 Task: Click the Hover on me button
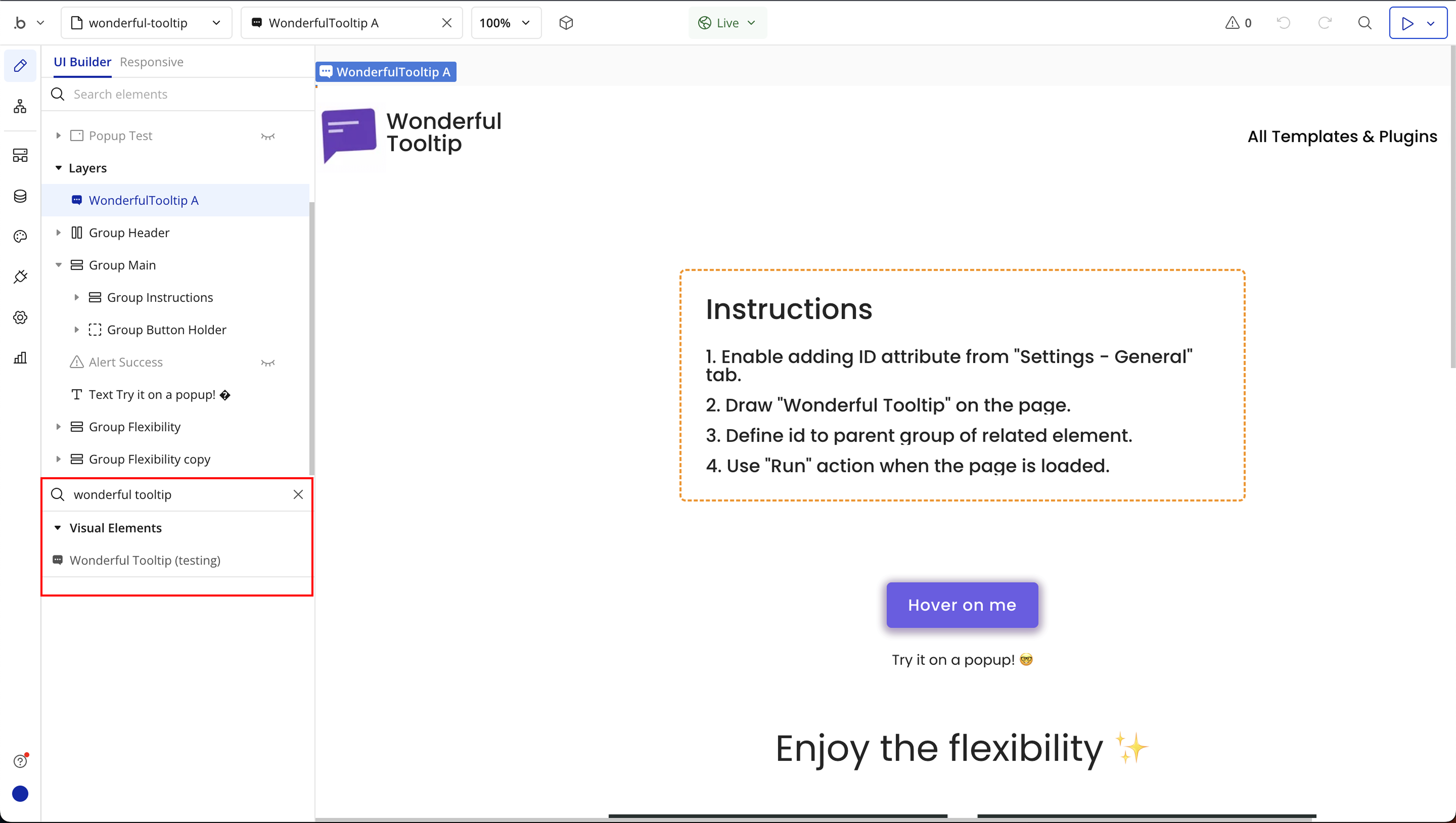962,605
